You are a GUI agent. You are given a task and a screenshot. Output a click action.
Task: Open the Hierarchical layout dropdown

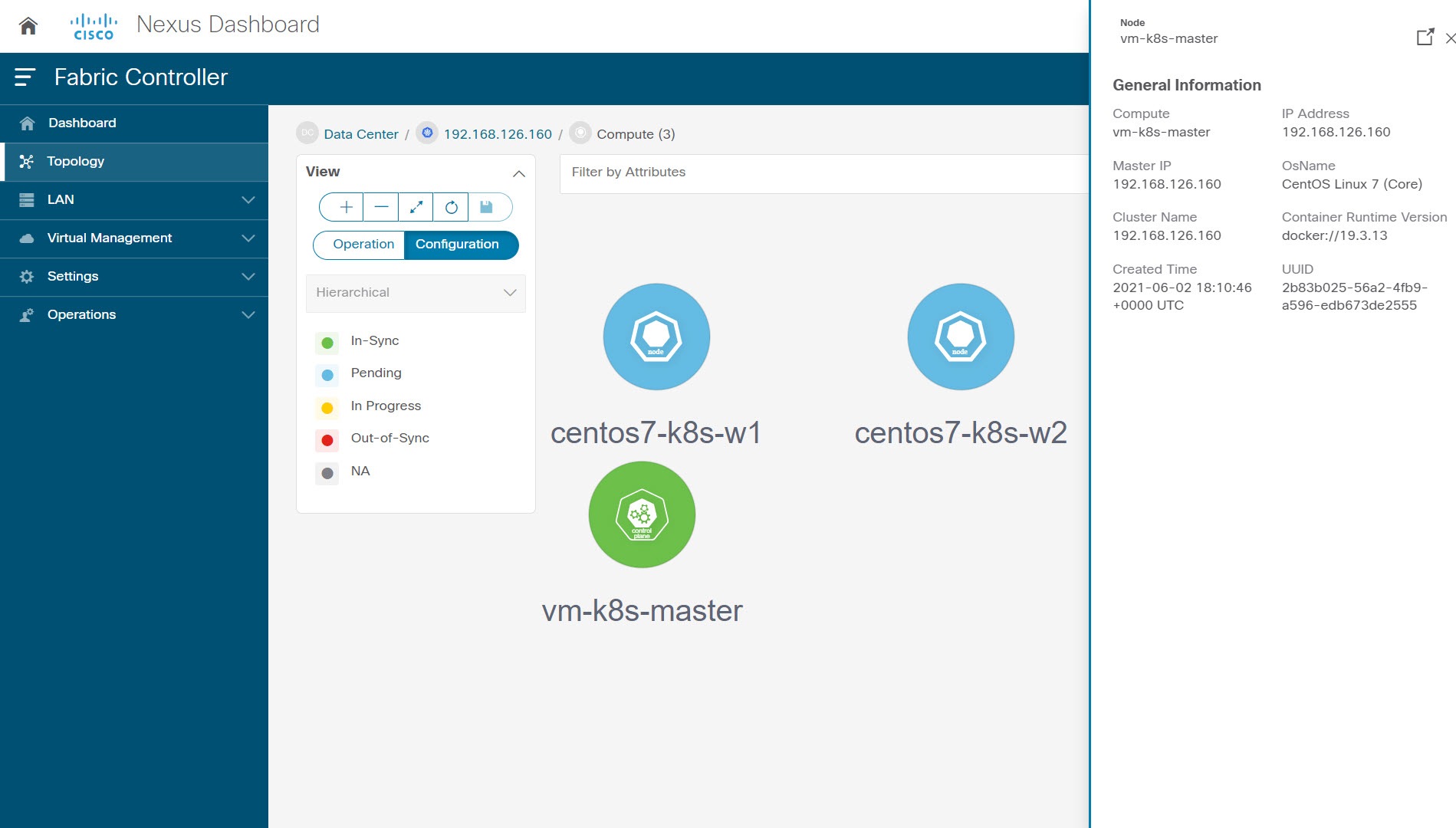pyautogui.click(x=416, y=293)
